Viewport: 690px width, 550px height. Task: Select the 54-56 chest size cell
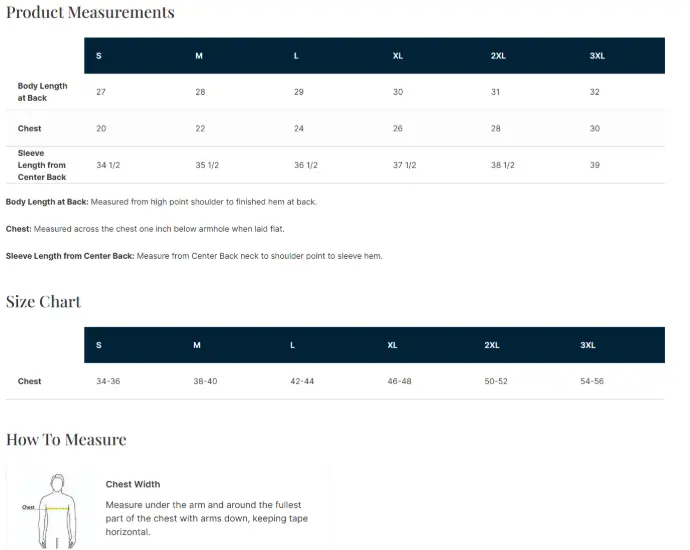point(592,381)
